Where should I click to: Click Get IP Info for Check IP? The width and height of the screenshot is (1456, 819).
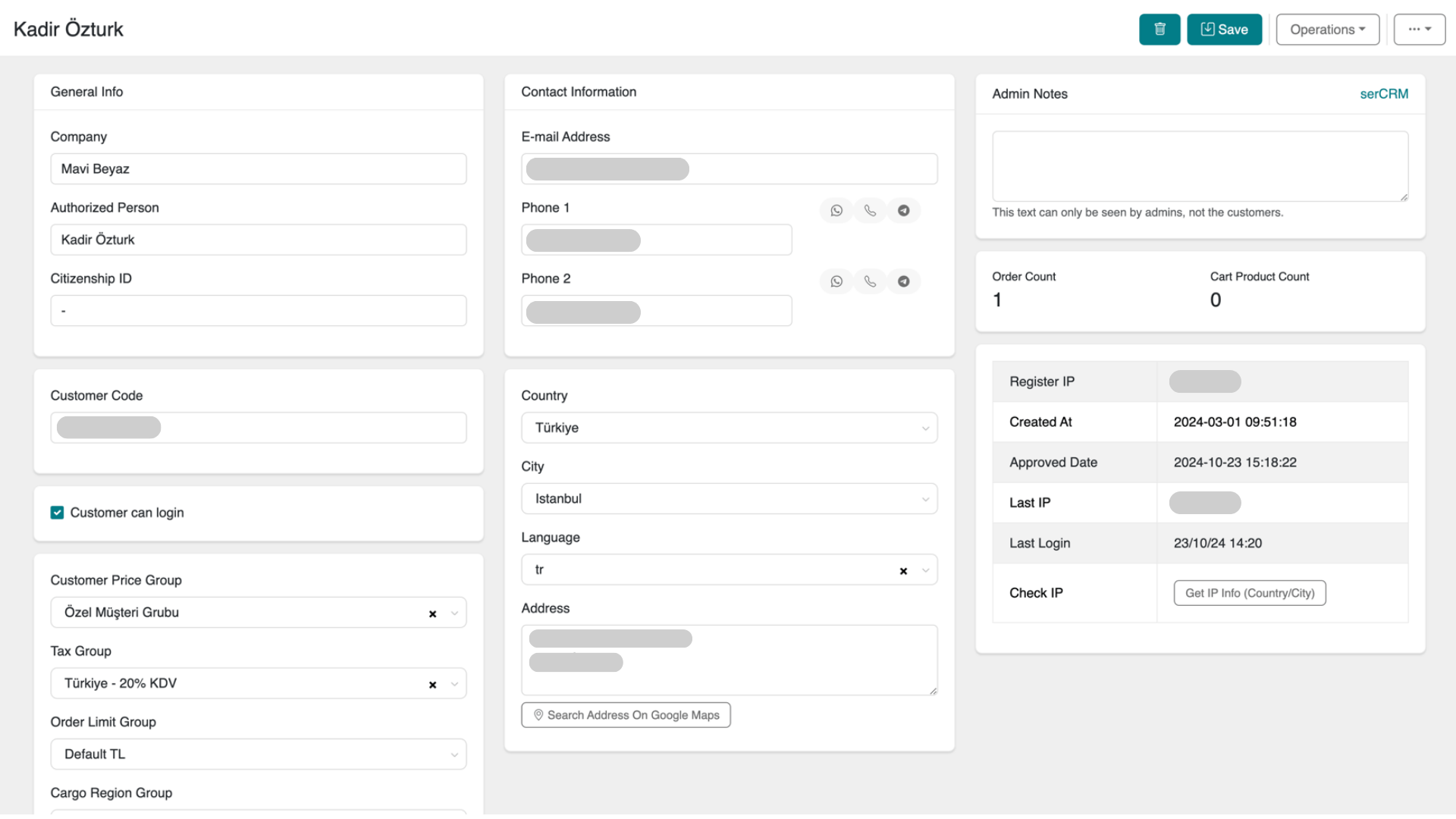[x=1249, y=592]
